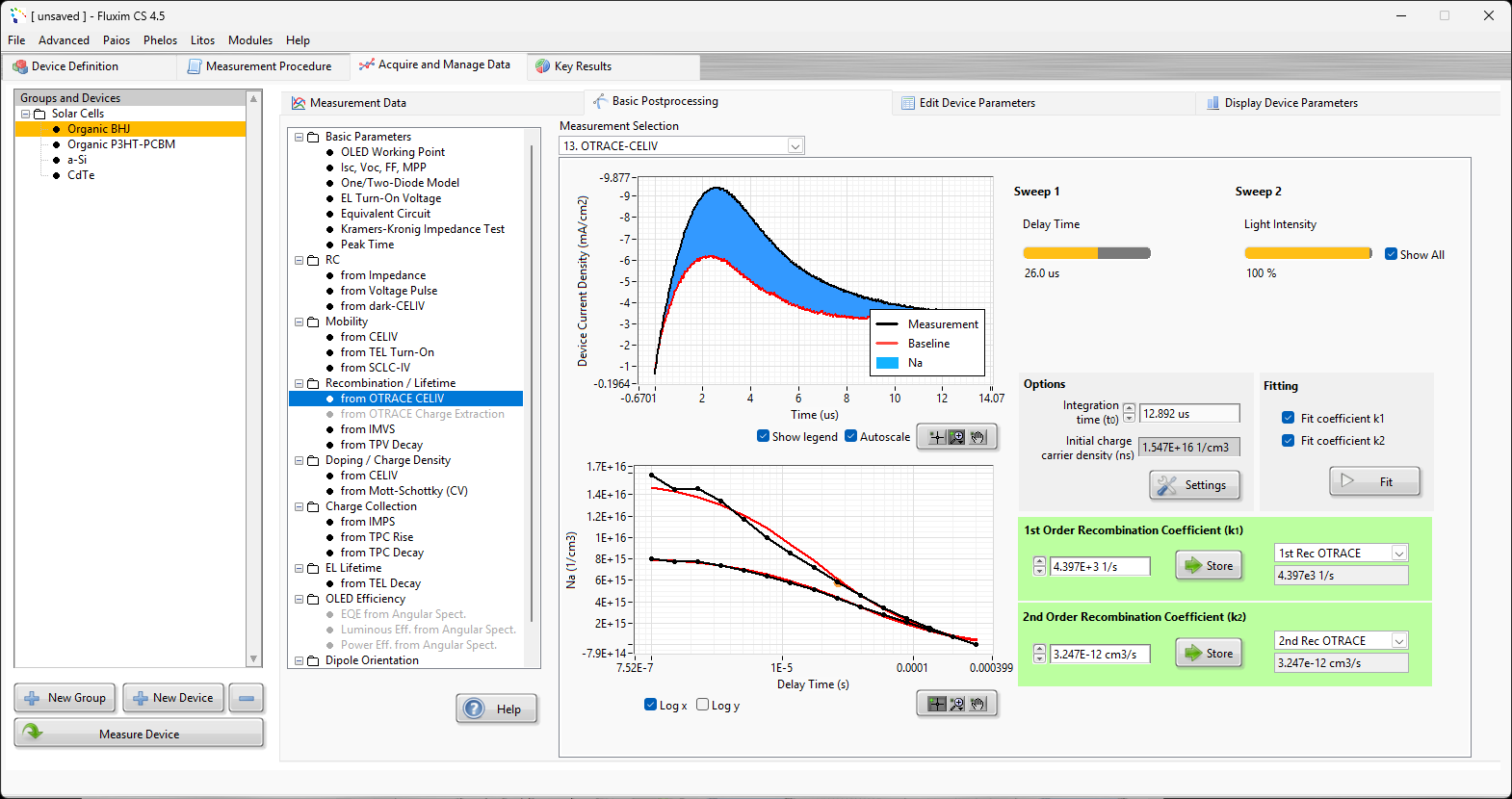Toggle the Show legend checkbox
1512x799 pixels.
pos(763,436)
